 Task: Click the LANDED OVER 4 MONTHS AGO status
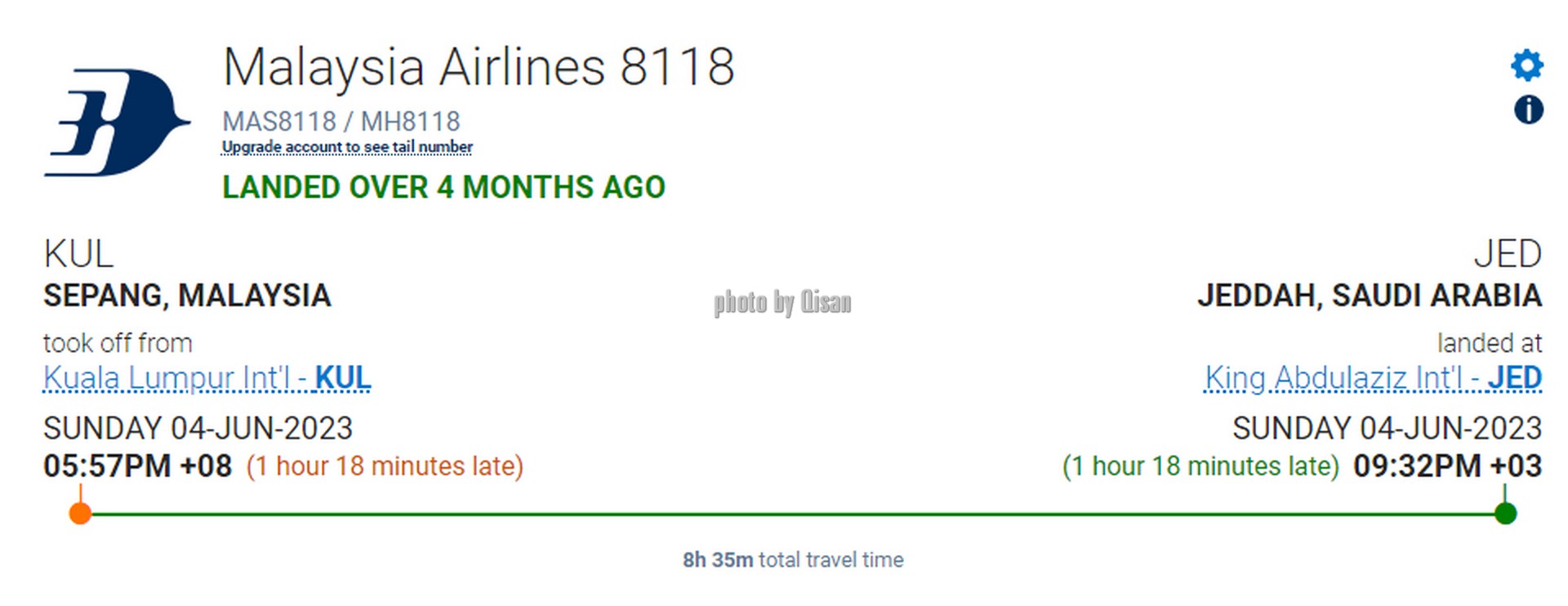click(x=443, y=187)
